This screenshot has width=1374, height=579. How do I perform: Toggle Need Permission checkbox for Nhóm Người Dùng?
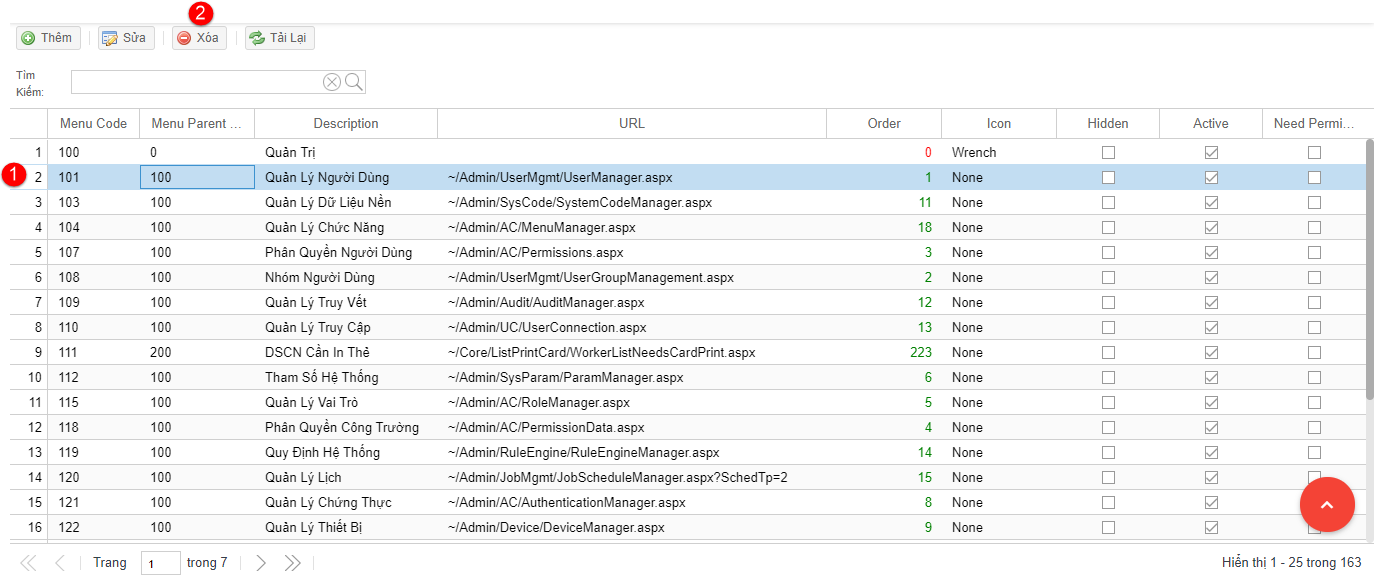1314,278
